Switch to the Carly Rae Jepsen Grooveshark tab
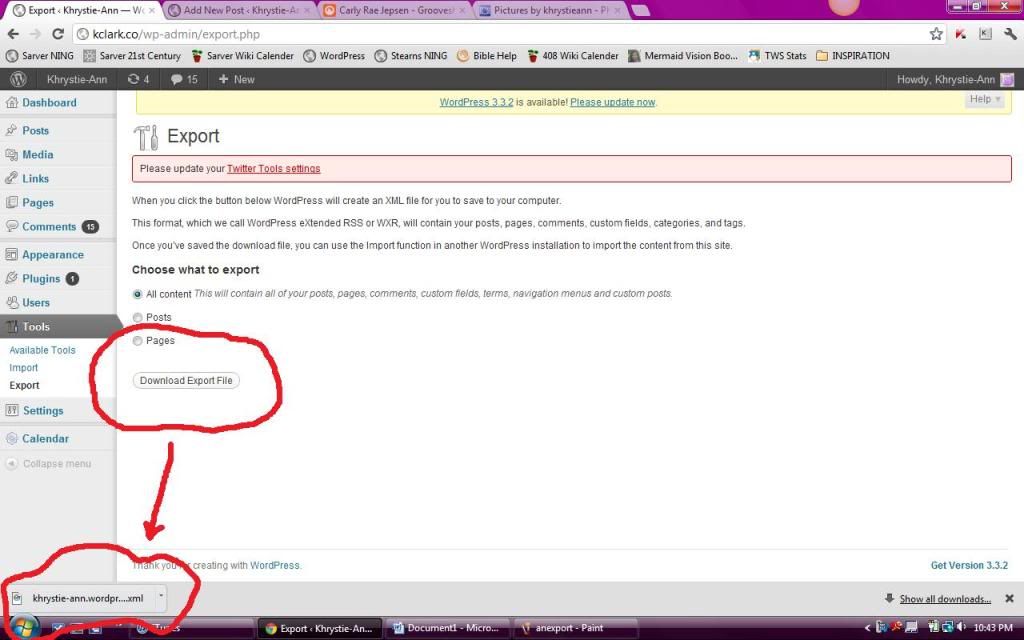The image size is (1024, 640). 395,10
